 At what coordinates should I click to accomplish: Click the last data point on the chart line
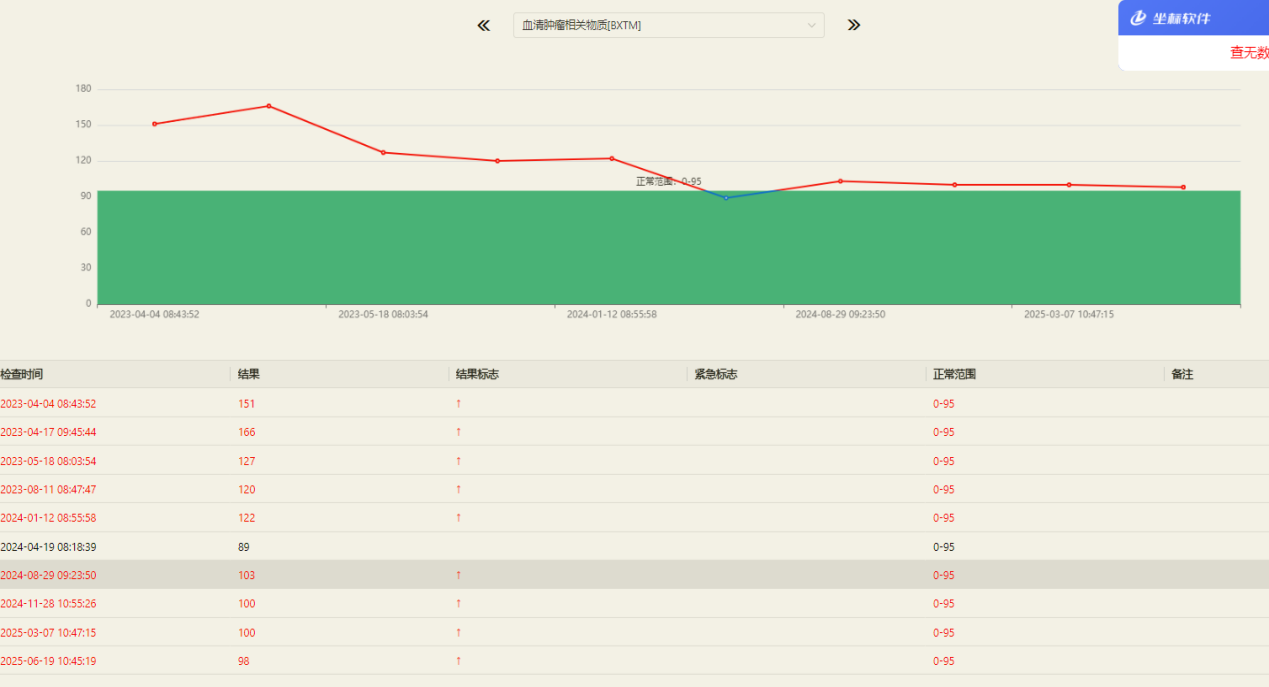pyautogui.click(x=1183, y=187)
